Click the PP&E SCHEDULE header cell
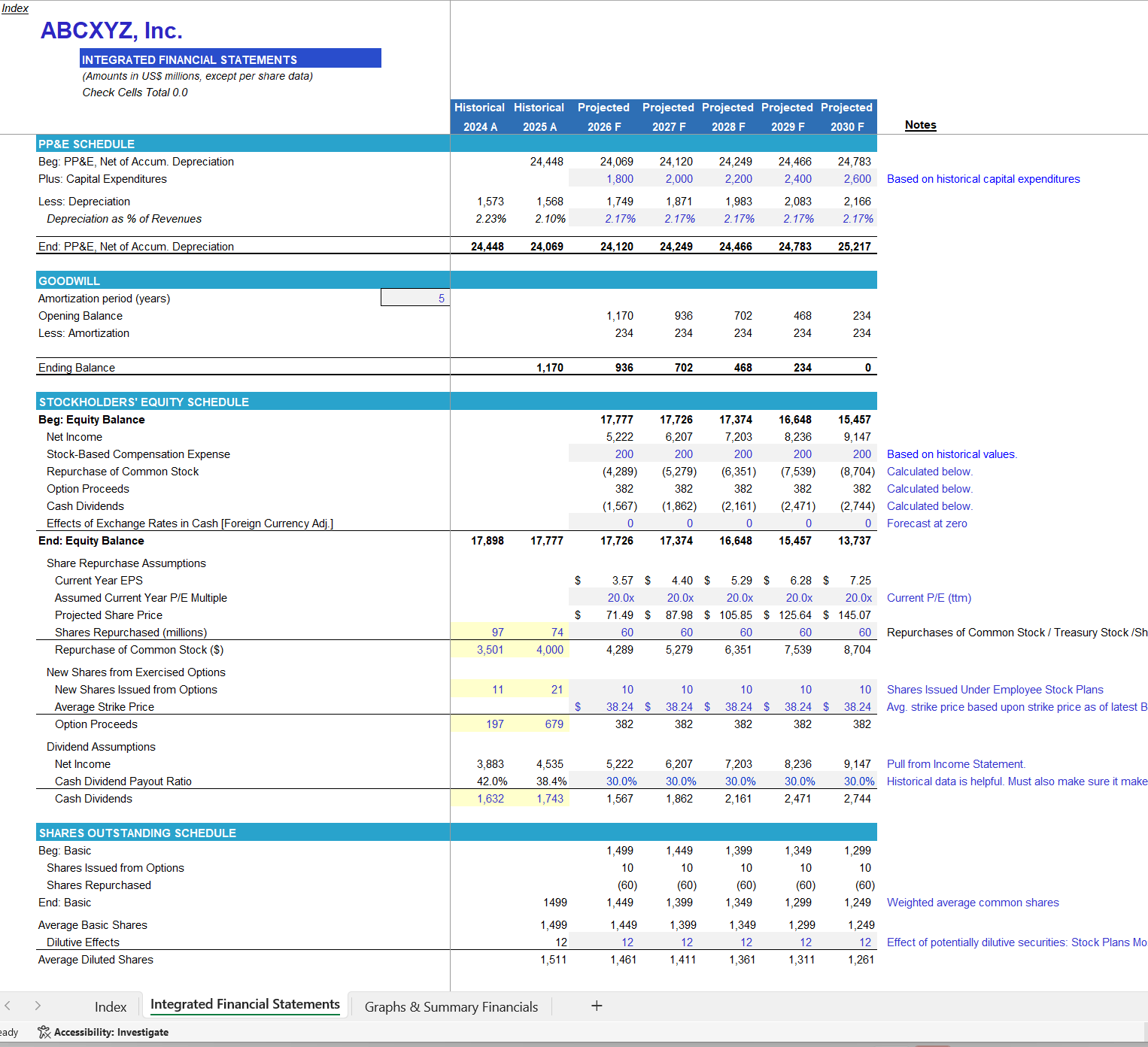 pos(87,144)
